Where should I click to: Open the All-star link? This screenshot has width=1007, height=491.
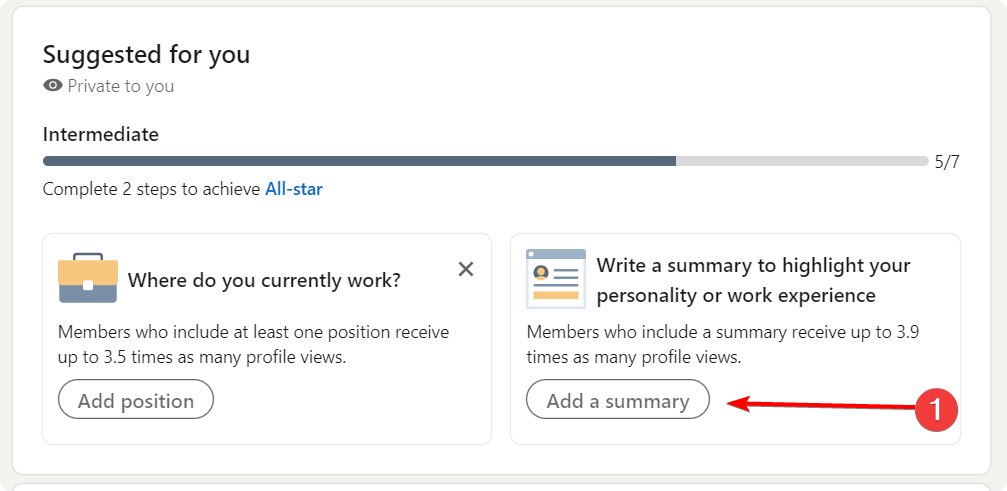click(294, 189)
